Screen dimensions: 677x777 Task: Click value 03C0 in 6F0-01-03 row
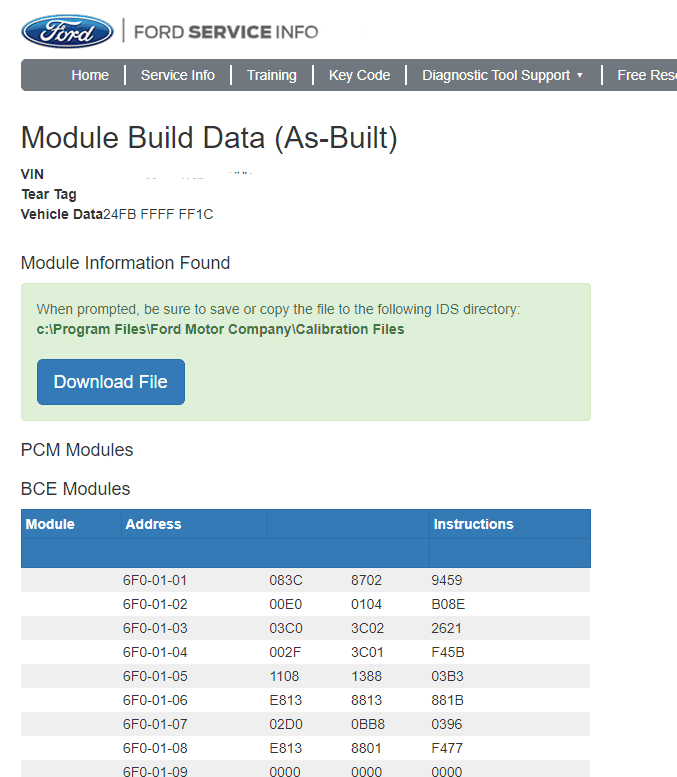286,628
